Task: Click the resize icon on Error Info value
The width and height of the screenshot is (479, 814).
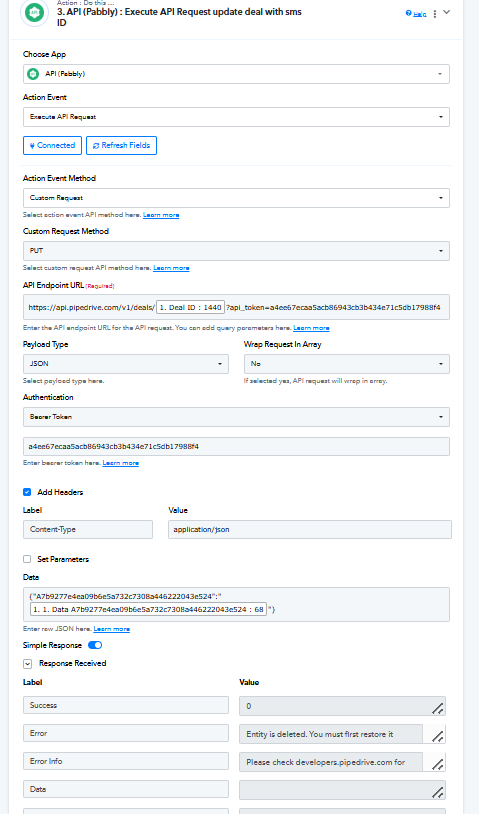Action: point(437,764)
